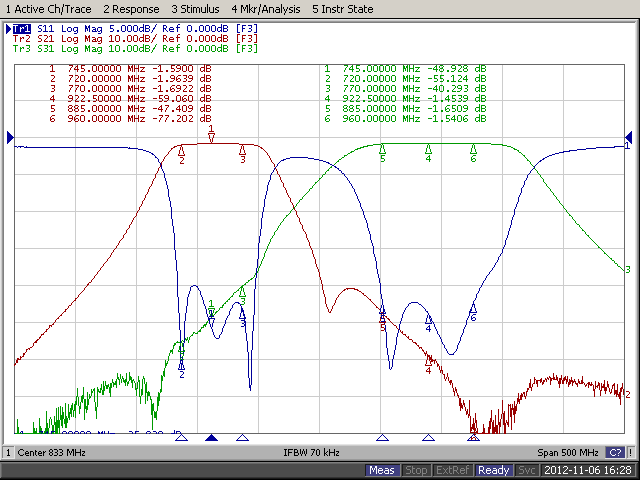
Task: Click the IFBW 70 kHz field
Action: [x=311, y=452]
